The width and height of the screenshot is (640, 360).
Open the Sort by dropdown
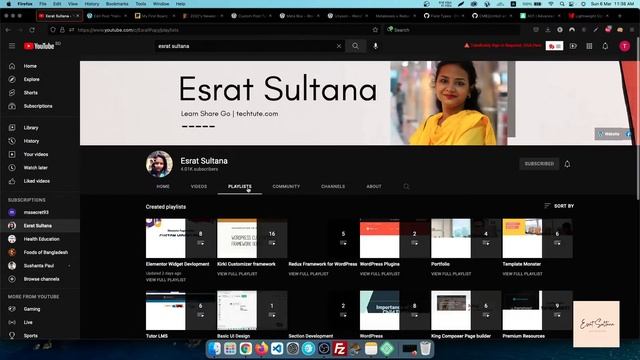(x=559, y=206)
